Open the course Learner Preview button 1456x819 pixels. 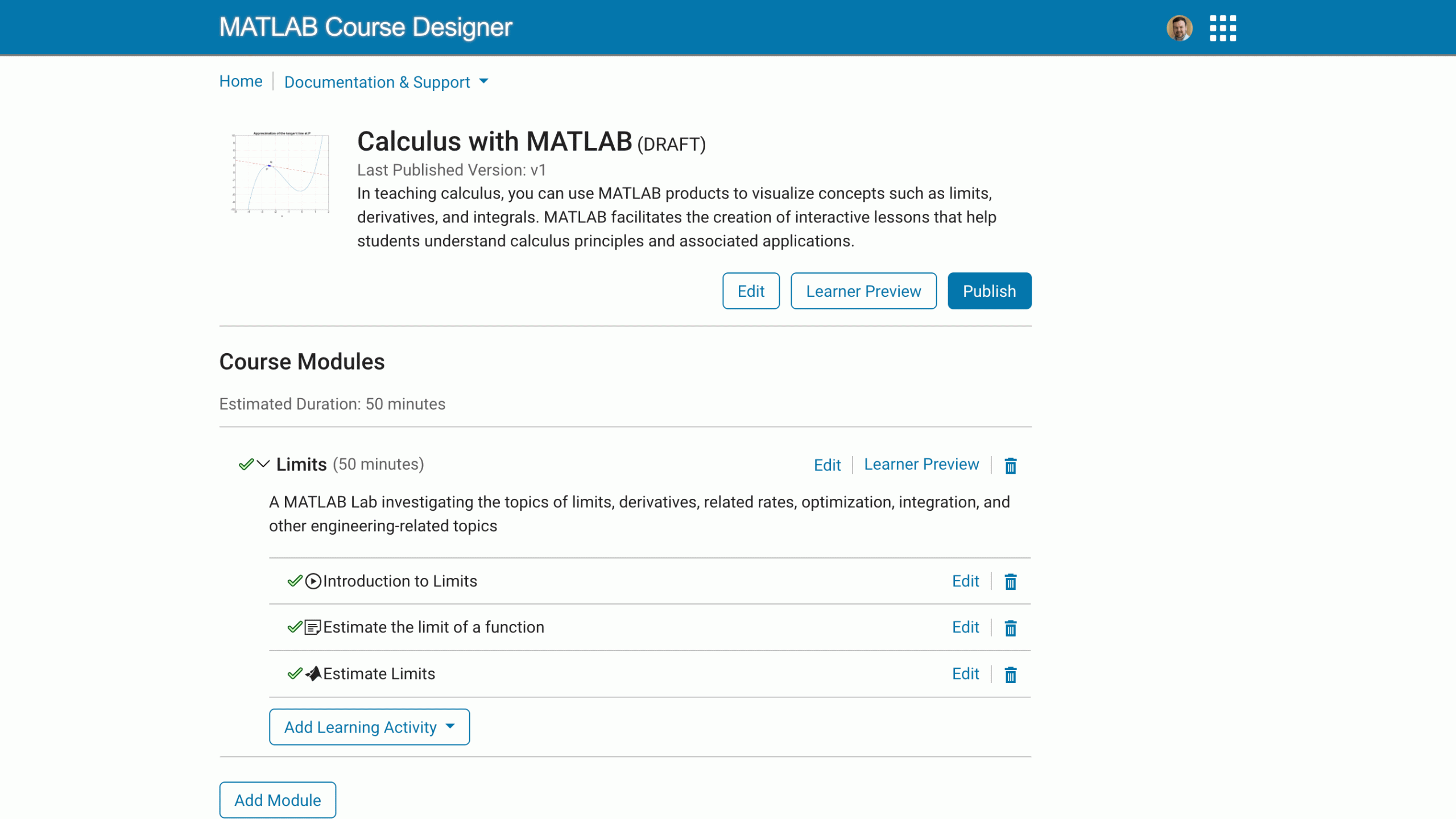pyautogui.click(x=863, y=291)
